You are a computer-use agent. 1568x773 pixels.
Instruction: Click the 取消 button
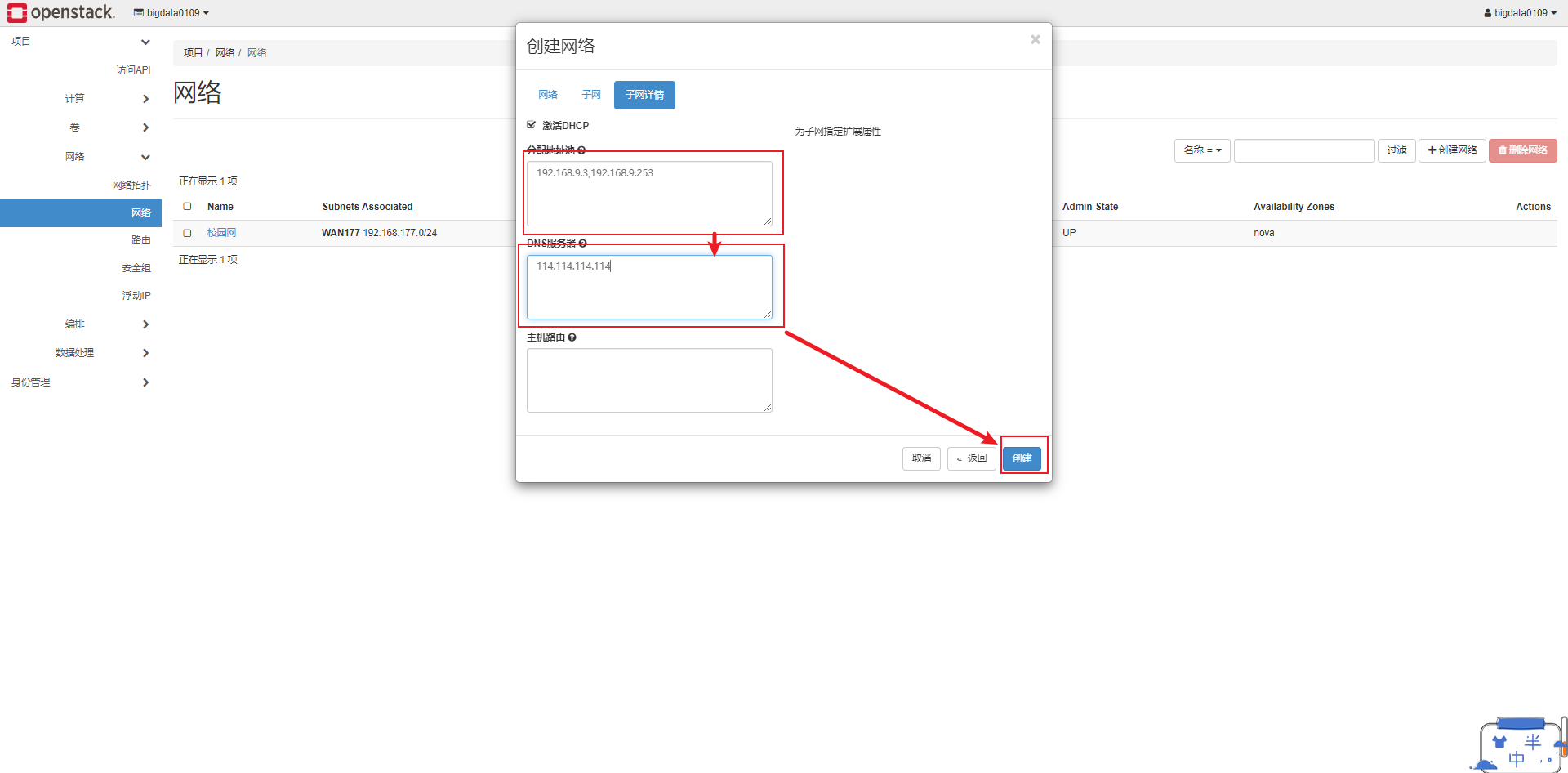(x=921, y=458)
